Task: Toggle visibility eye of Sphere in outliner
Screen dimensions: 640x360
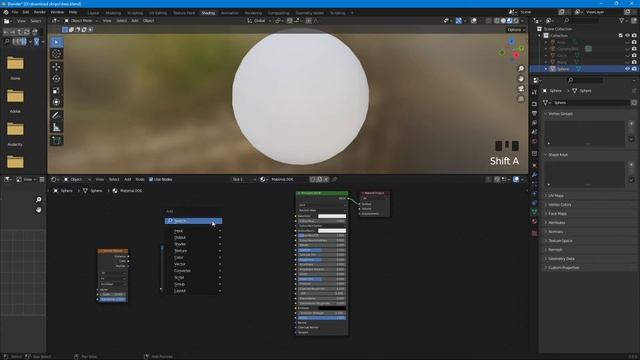Action: (x=627, y=69)
